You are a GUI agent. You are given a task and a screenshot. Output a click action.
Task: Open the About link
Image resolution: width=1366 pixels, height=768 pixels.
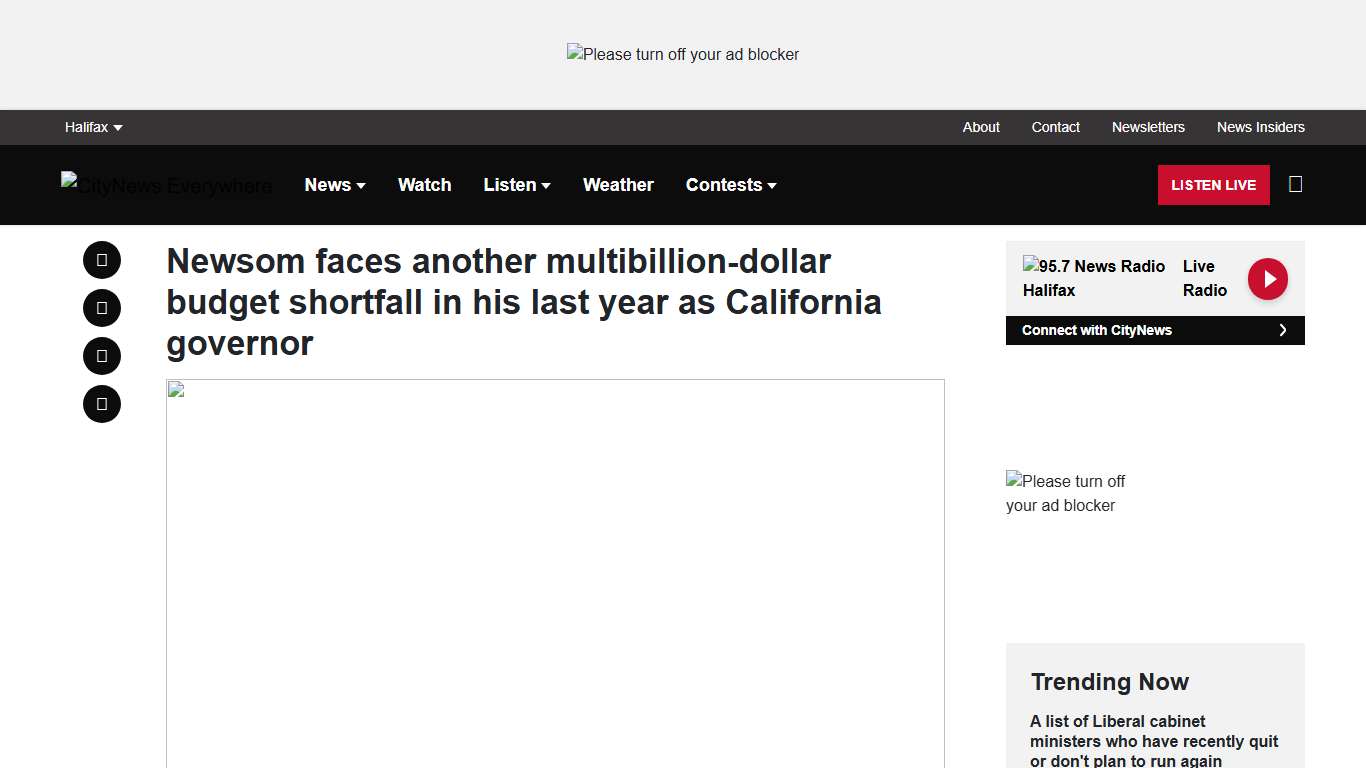tap(981, 127)
